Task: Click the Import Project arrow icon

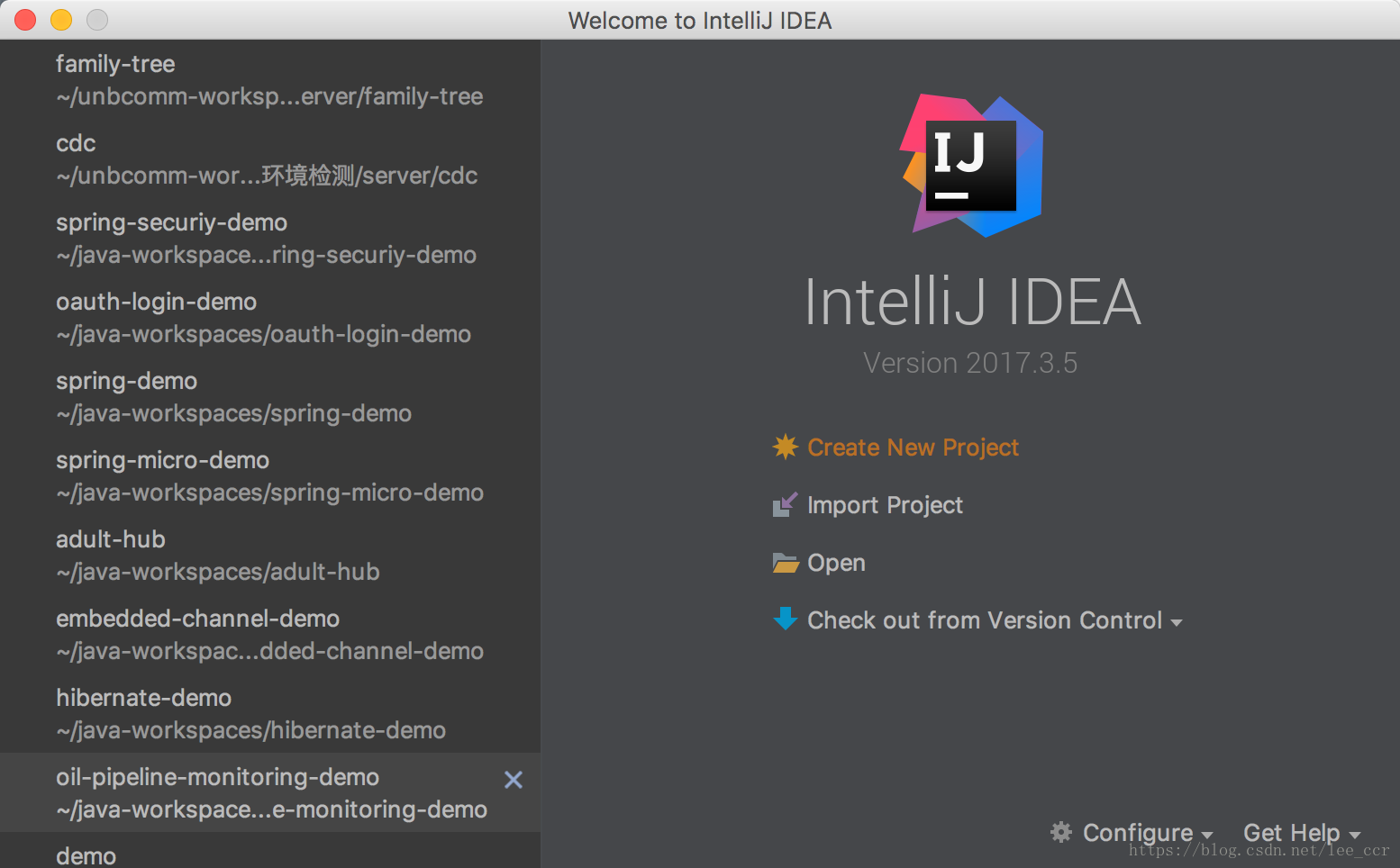Action: coord(786,504)
